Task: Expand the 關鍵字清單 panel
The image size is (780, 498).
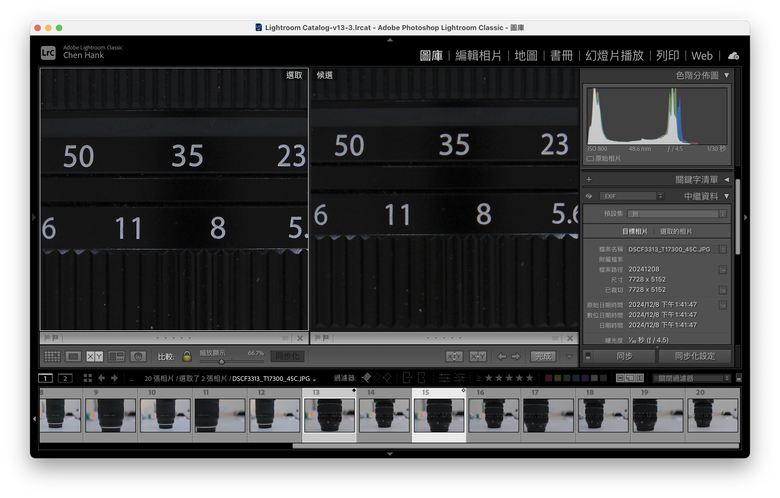Action: [x=727, y=180]
